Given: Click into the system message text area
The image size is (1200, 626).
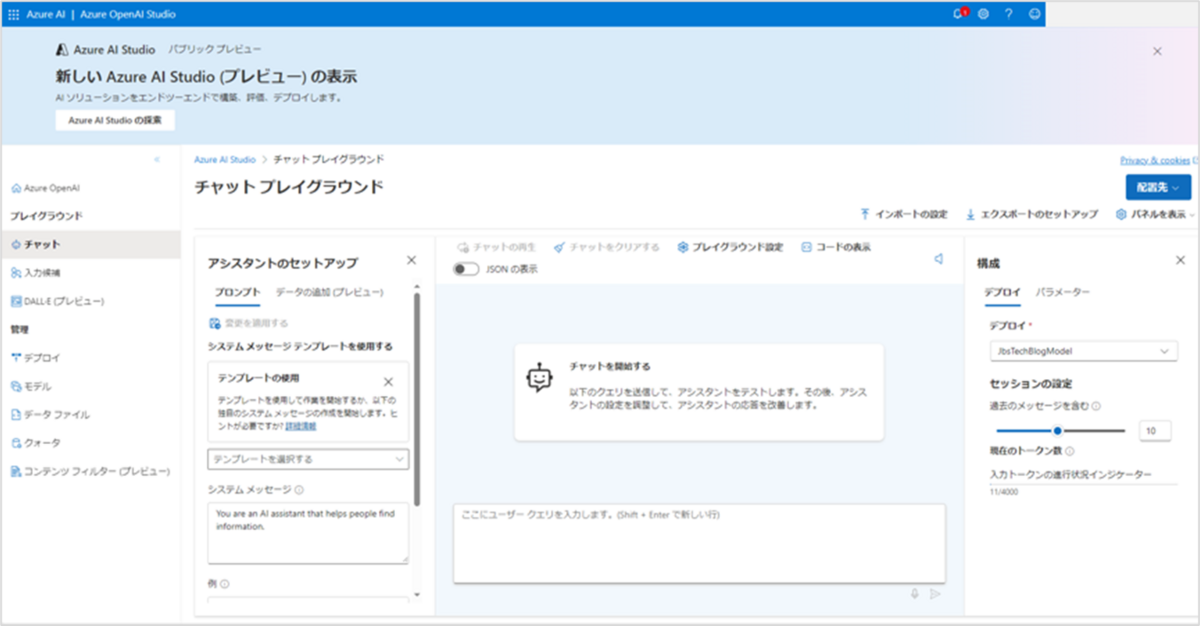Looking at the screenshot, I should [x=308, y=533].
